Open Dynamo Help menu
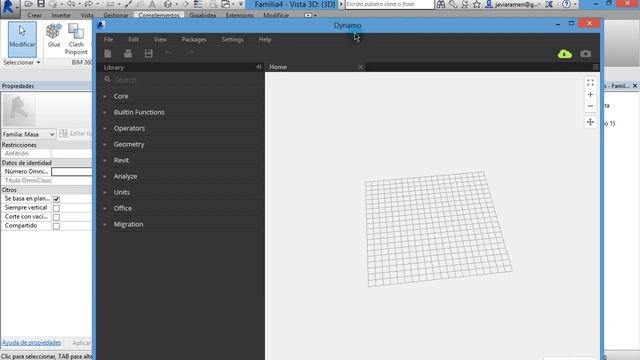Screen dimensions: 640x360 [265, 40]
